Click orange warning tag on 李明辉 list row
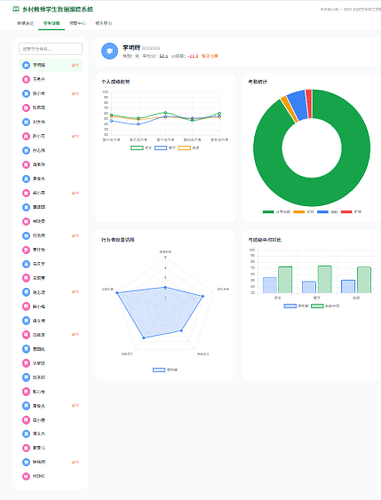This screenshot has width=381, height=500. point(75,65)
